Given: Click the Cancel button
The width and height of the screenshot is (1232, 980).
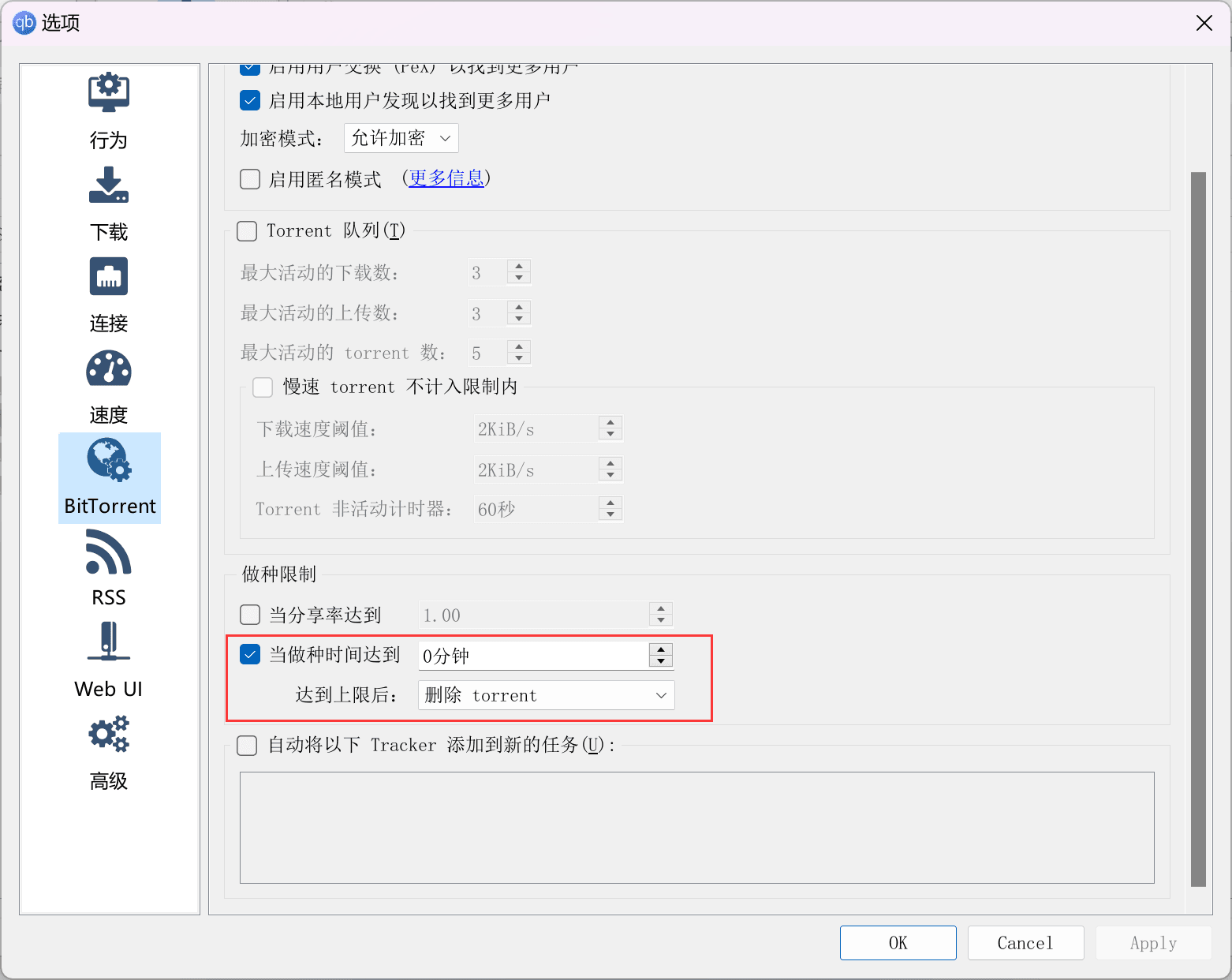Looking at the screenshot, I should pyautogui.click(x=1025, y=943).
